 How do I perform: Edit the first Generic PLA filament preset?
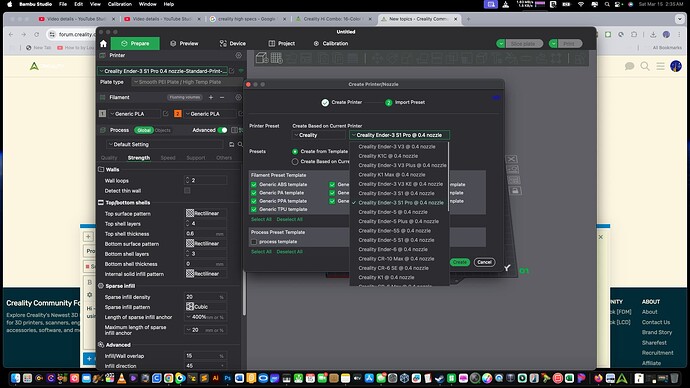pyautogui.click(x=165, y=113)
